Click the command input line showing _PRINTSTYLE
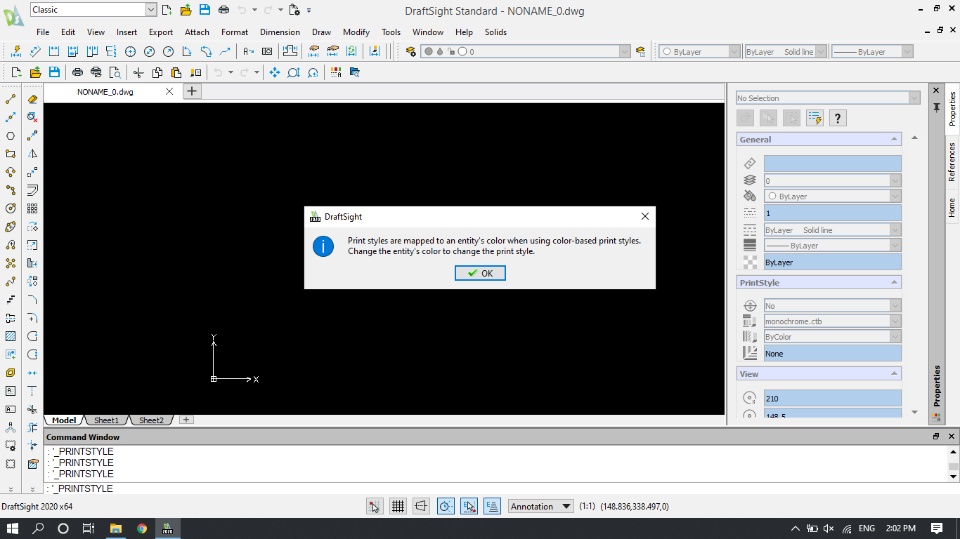The width and height of the screenshot is (960, 539). (498, 488)
